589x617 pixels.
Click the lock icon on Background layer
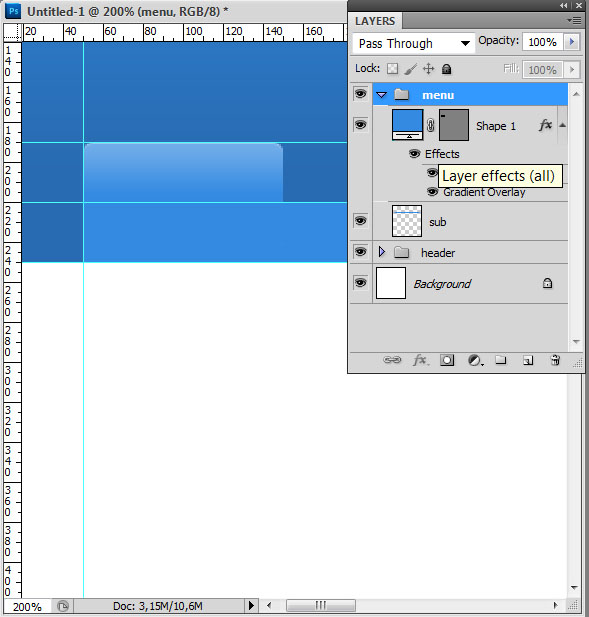pos(547,283)
